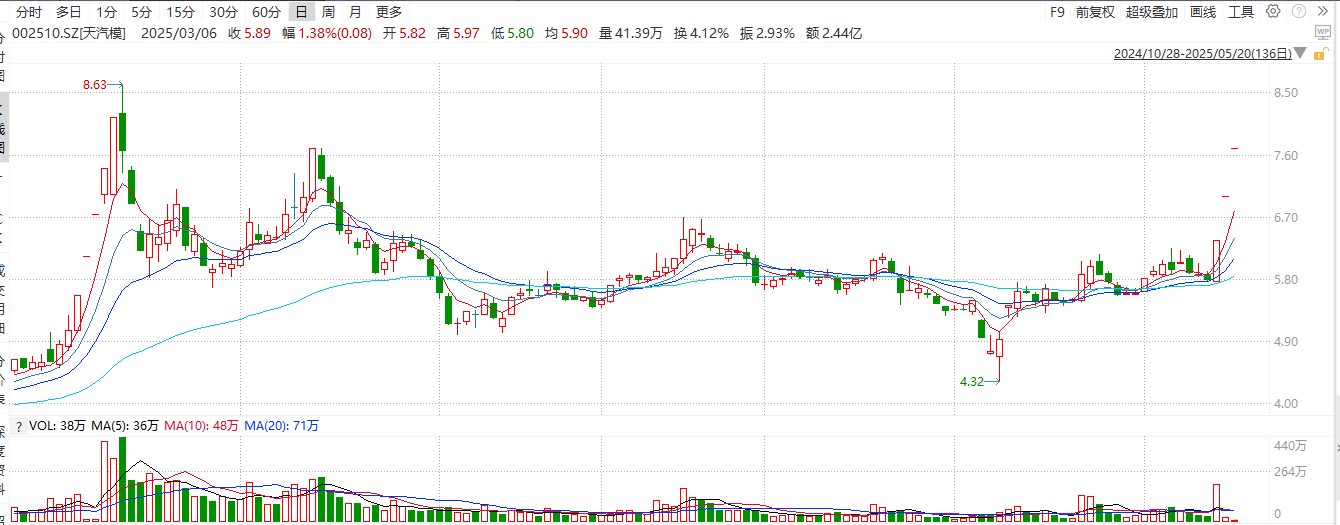Click the help question mark icon in top toolbar
Viewport: 1340px width, 525px height.
coord(1298,12)
